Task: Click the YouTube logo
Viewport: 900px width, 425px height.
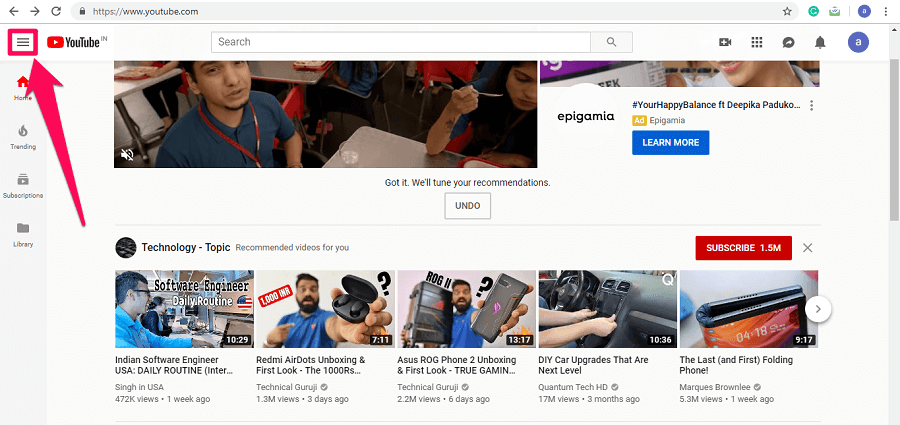Action: click(72, 42)
